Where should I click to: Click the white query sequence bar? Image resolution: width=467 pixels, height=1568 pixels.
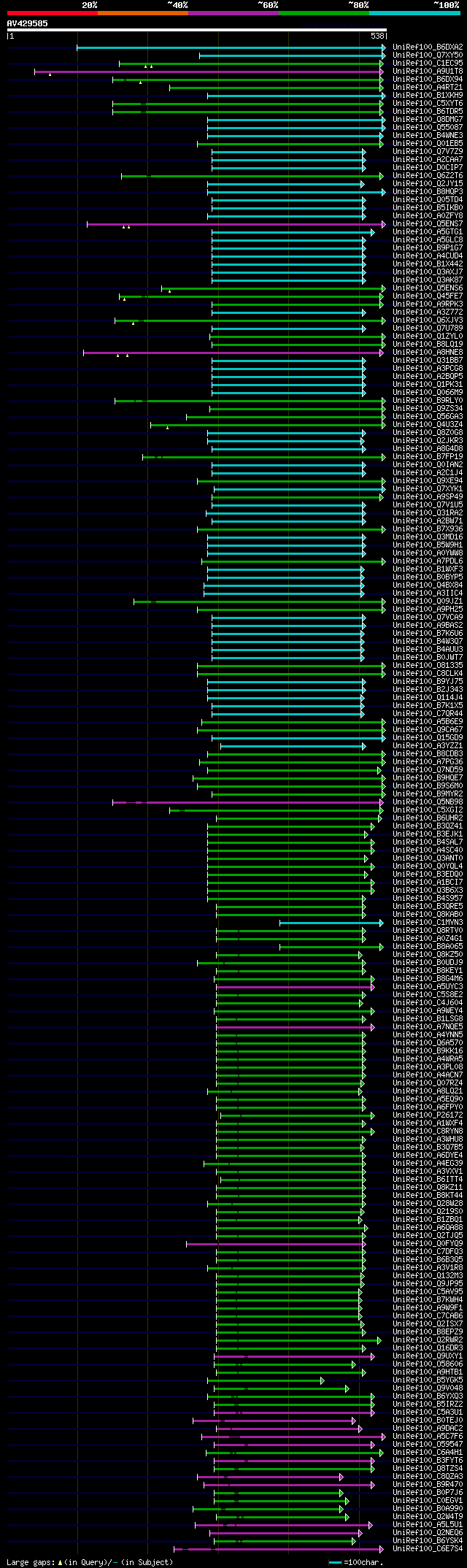click(x=196, y=30)
